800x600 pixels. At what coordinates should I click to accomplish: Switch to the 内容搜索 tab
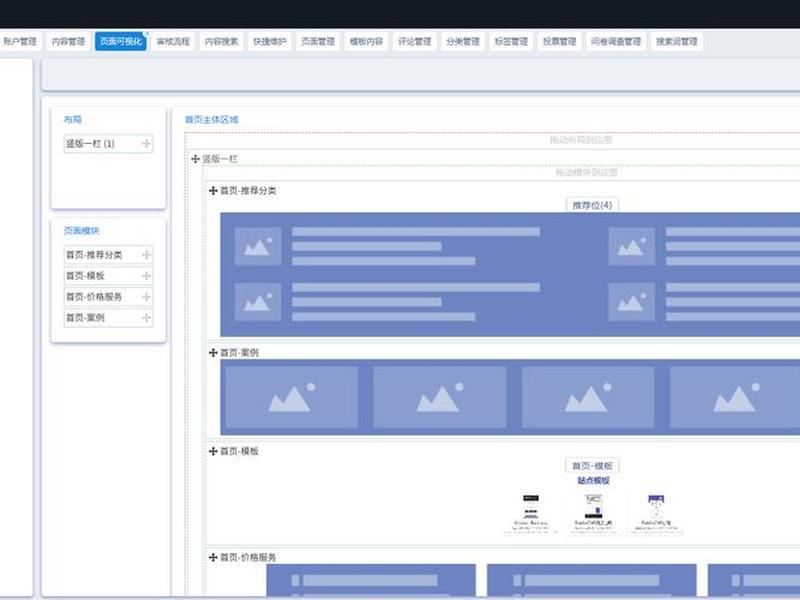coord(221,41)
